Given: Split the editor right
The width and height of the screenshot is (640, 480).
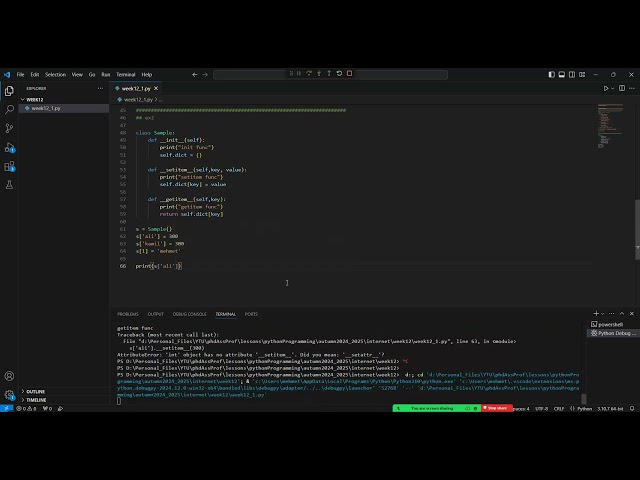Looking at the screenshot, I should tap(622, 88).
